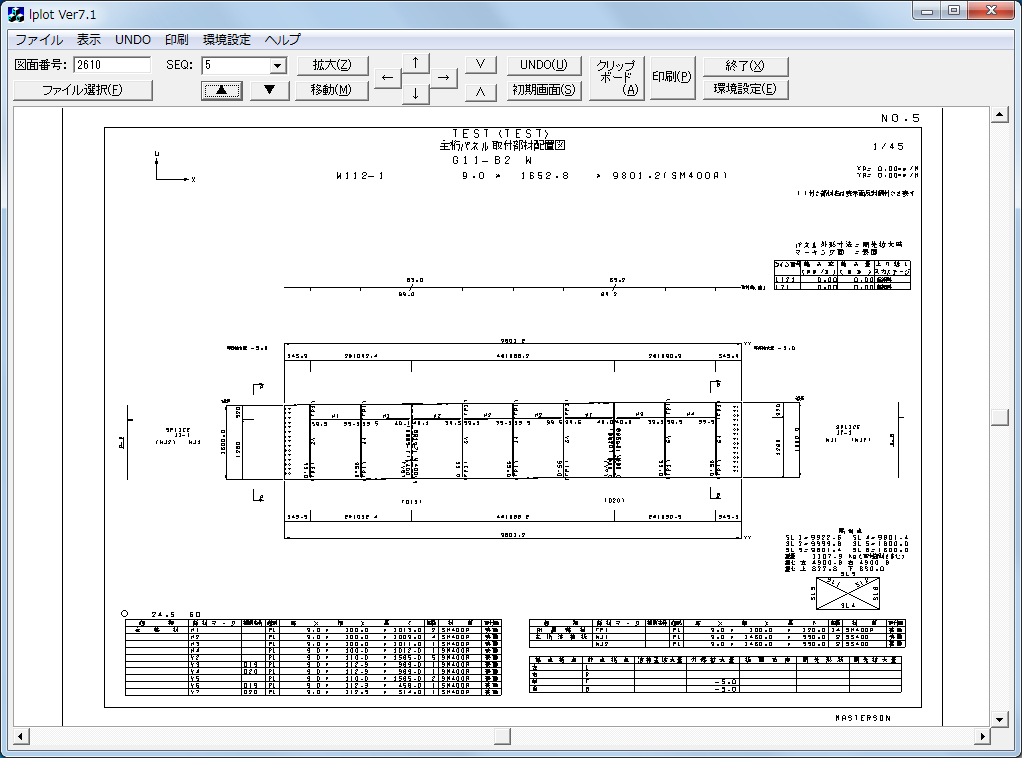Click the pan right arrow button

click(x=443, y=78)
